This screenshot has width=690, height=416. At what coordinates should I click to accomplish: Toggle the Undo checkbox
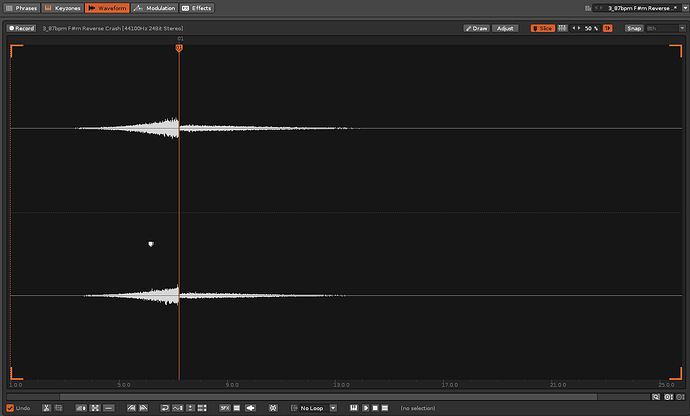pos(10,408)
